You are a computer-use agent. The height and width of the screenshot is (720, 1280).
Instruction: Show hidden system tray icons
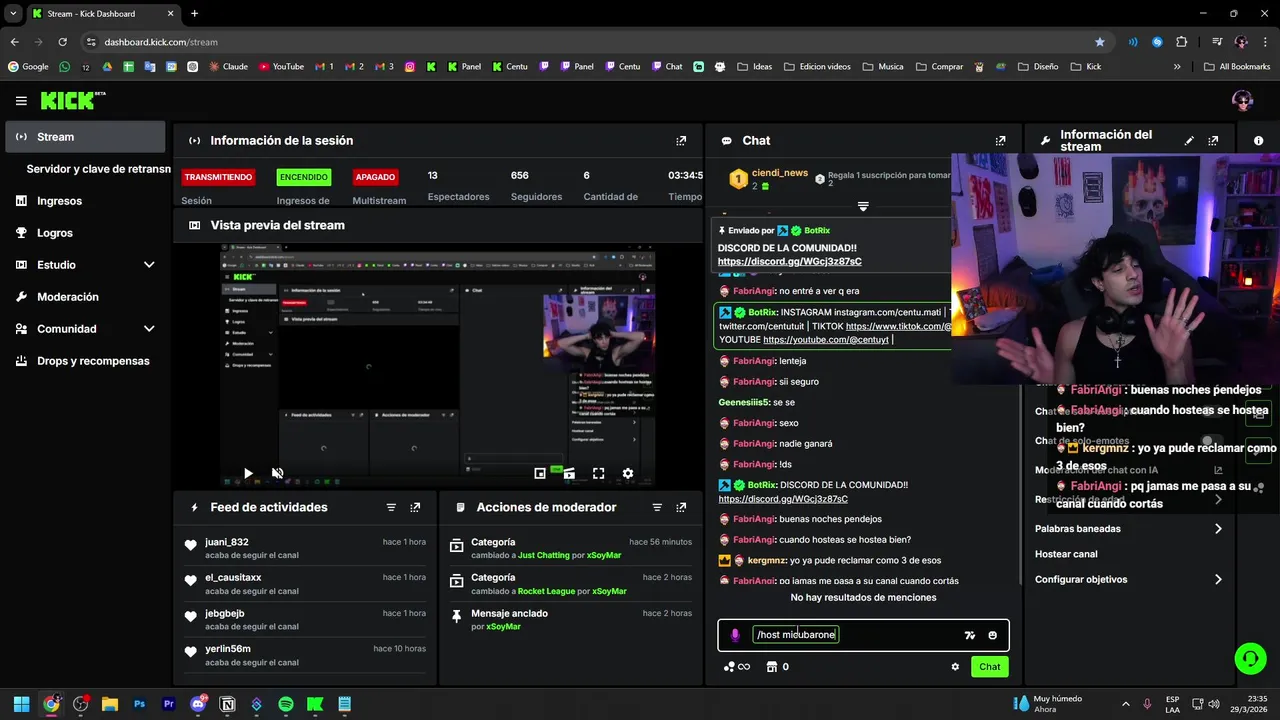[1126, 704]
